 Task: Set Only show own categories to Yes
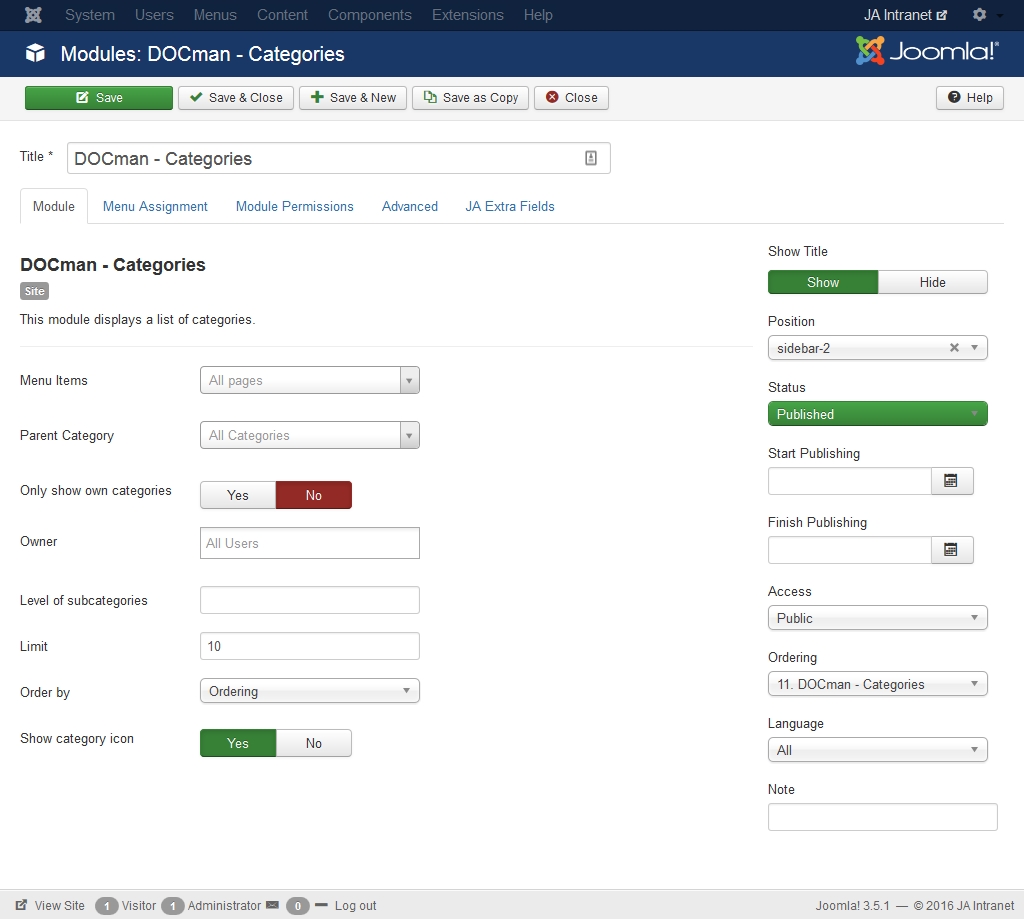click(x=238, y=495)
